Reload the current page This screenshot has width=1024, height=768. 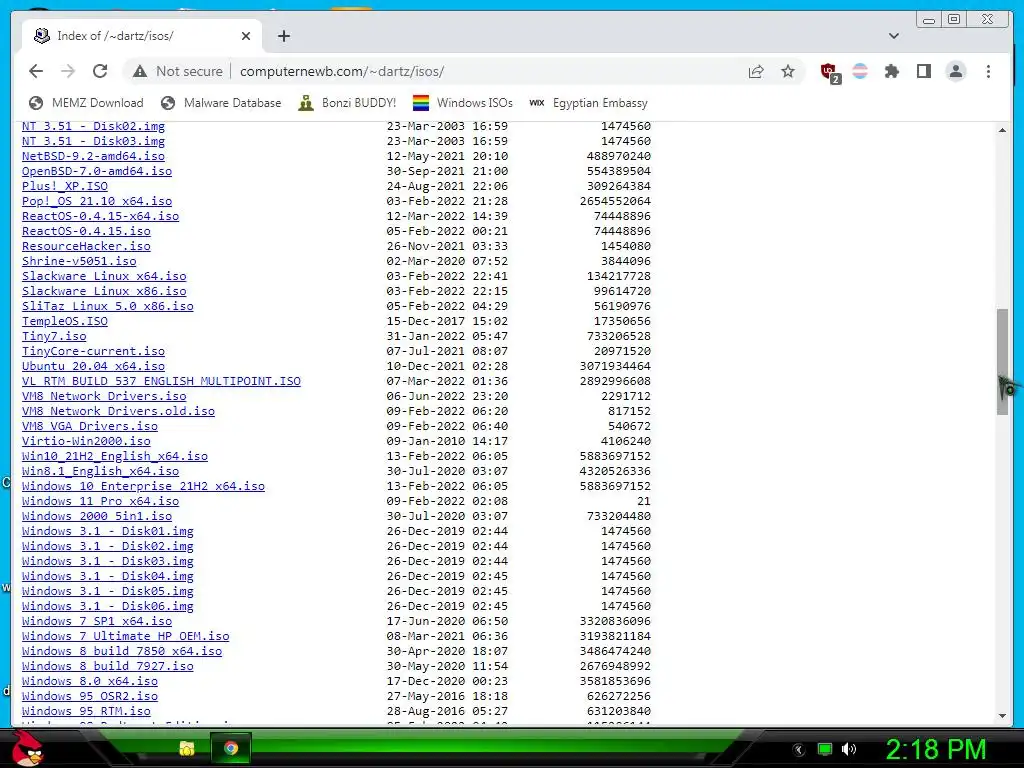(100, 71)
